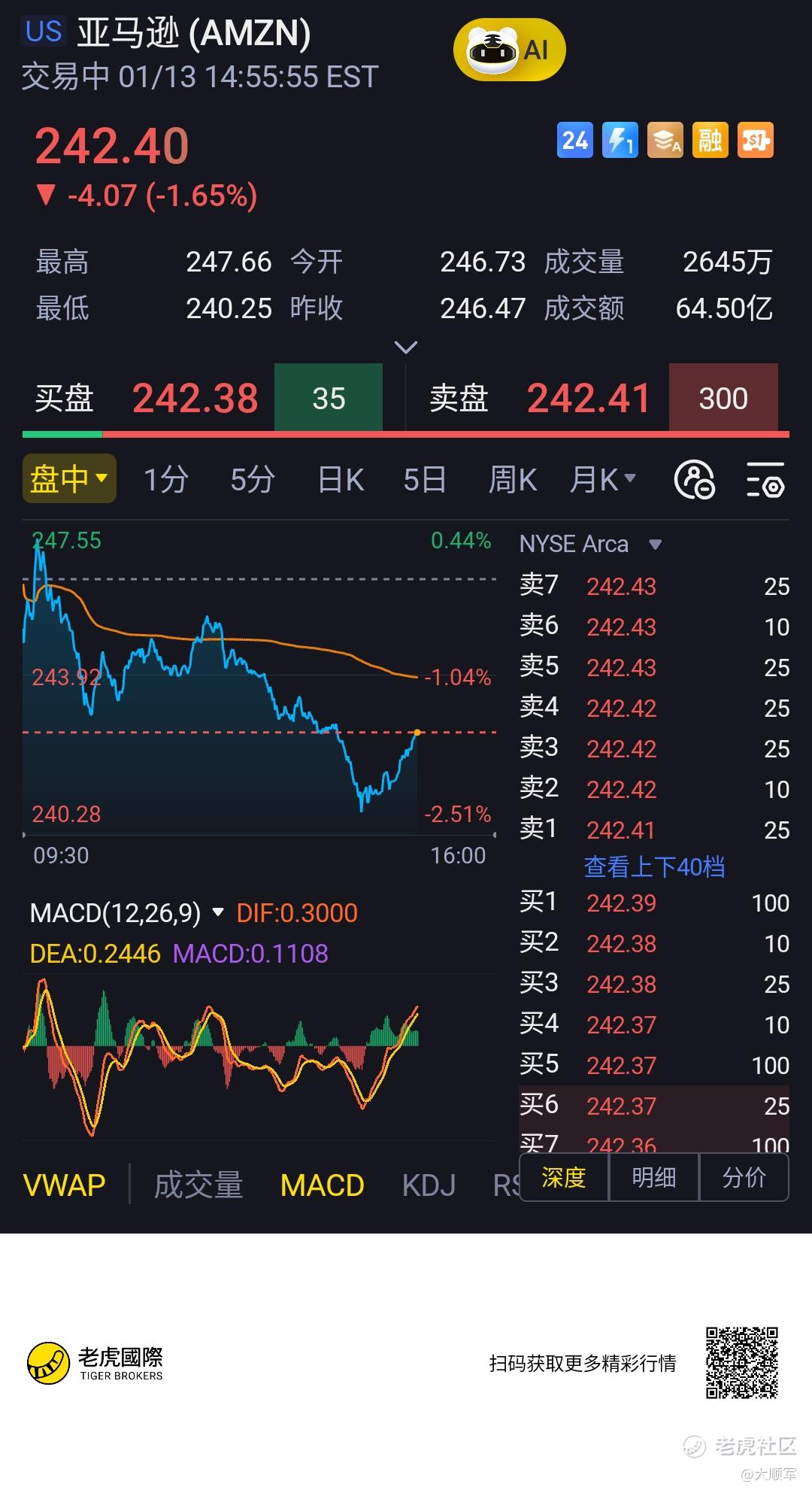
Task: Switch to the 周K chart tab
Action: [513, 479]
